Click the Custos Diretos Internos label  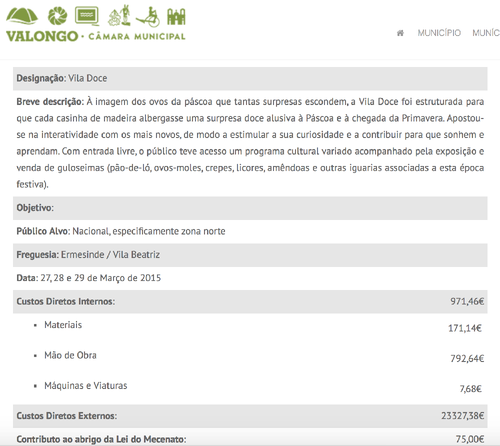coord(66,302)
